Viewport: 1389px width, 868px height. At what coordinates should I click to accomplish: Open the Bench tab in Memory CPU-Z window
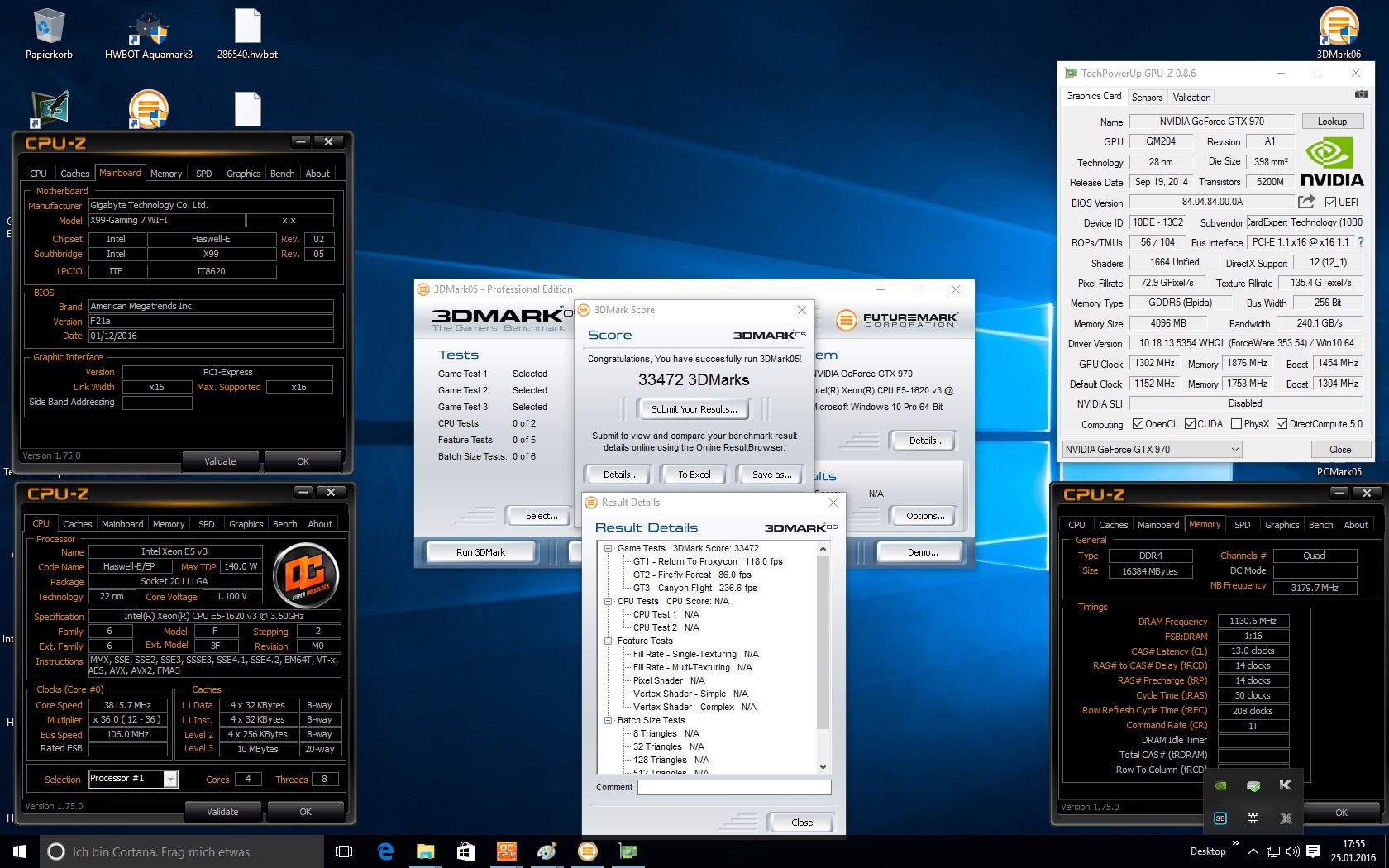tap(1320, 525)
